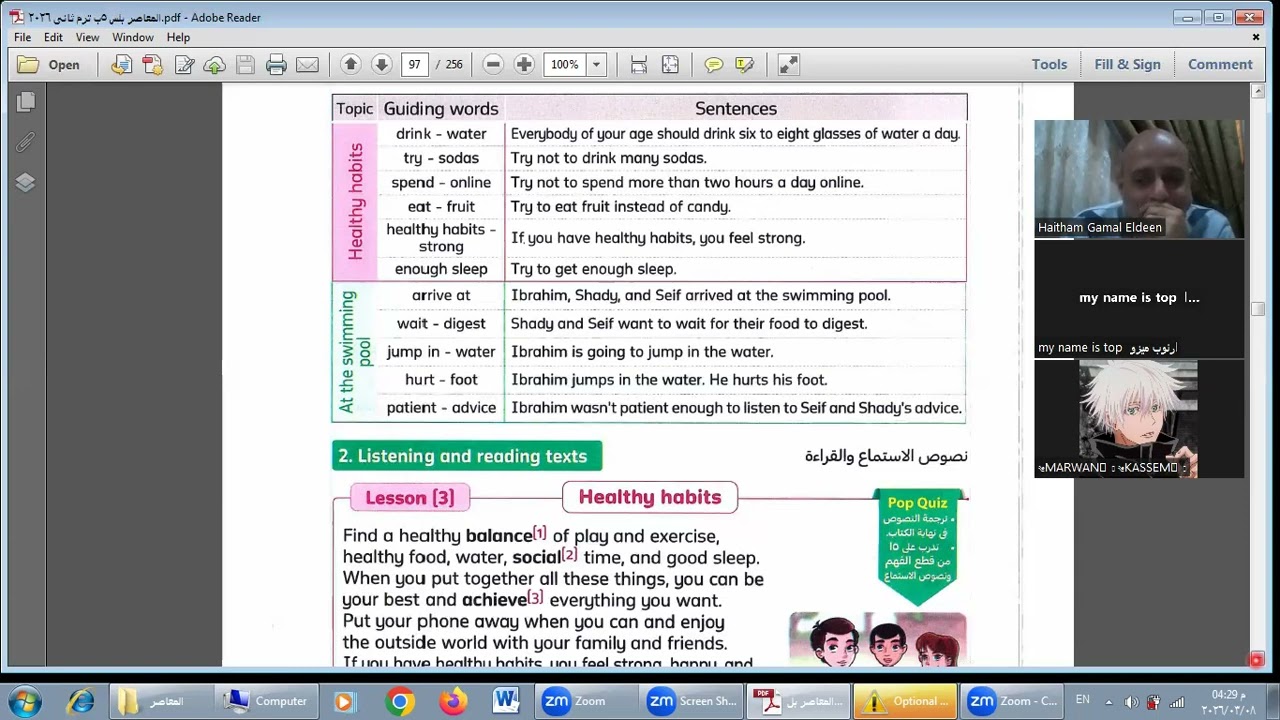
Task: Click the Fit width scrolling mode icon
Action: click(639, 64)
